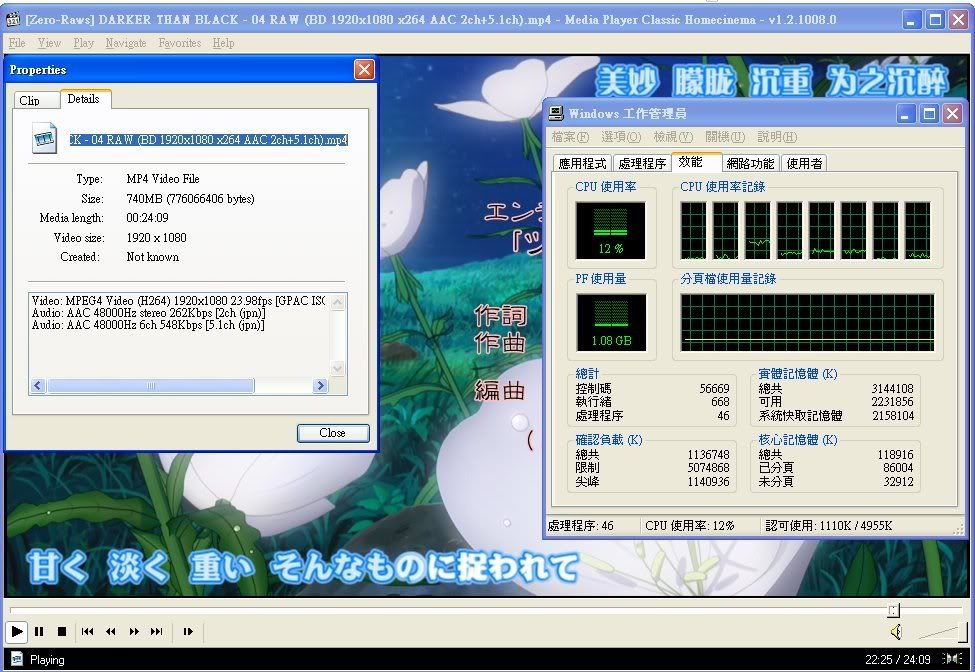Open the File menu in Media Player Classic
Image resolution: width=975 pixels, height=672 pixels.
click(x=17, y=43)
